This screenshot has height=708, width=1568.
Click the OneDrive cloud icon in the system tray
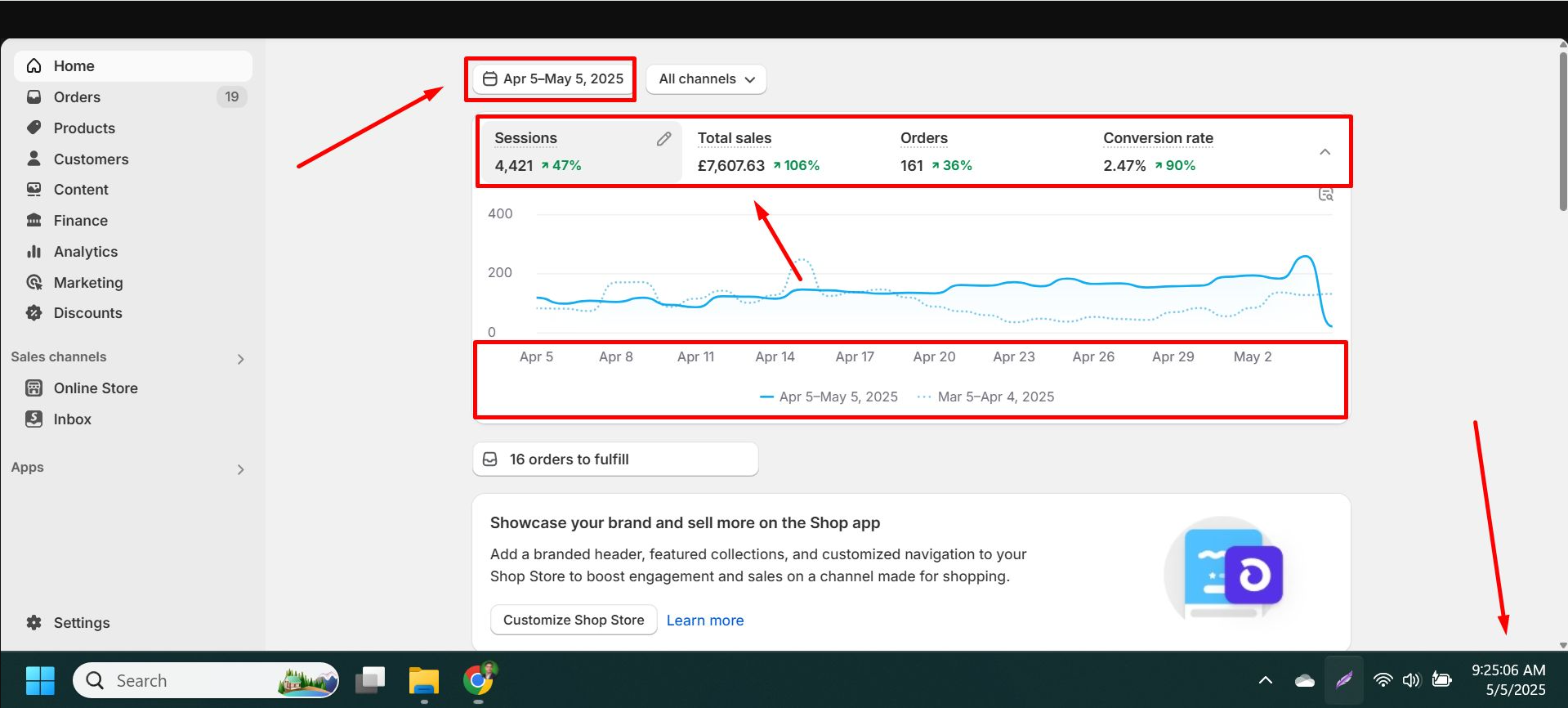(x=1304, y=680)
